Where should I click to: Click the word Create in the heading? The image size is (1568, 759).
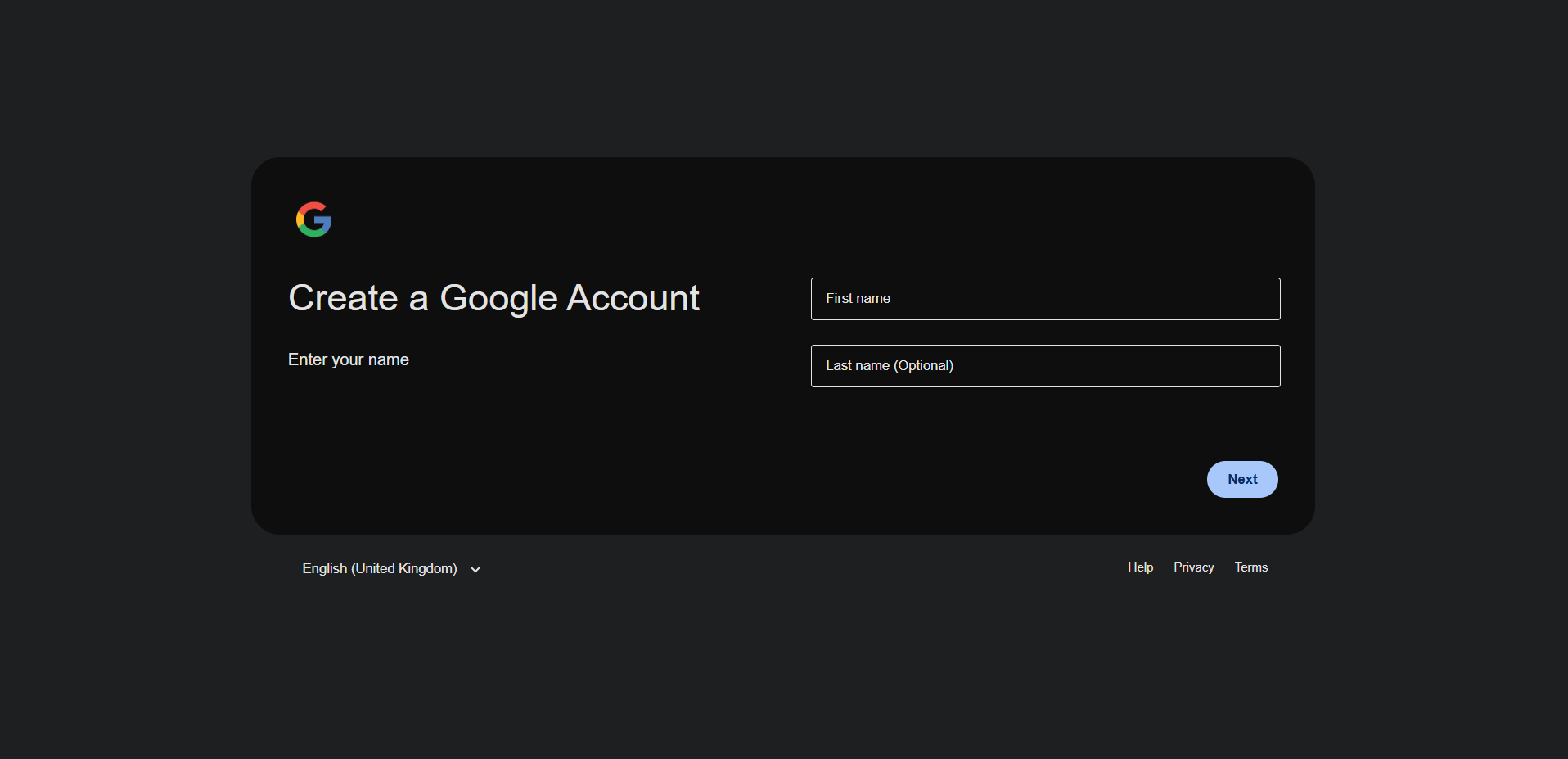click(x=343, y=298)
